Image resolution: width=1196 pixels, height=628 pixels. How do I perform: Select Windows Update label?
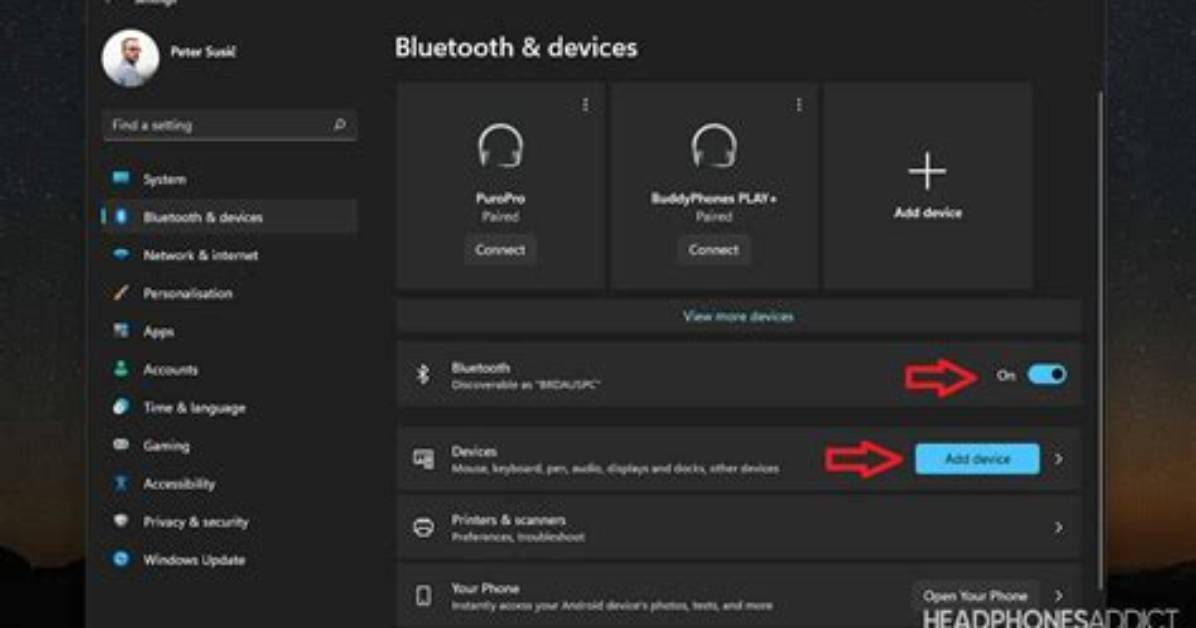pyautogui.click(x=195, y=560)
